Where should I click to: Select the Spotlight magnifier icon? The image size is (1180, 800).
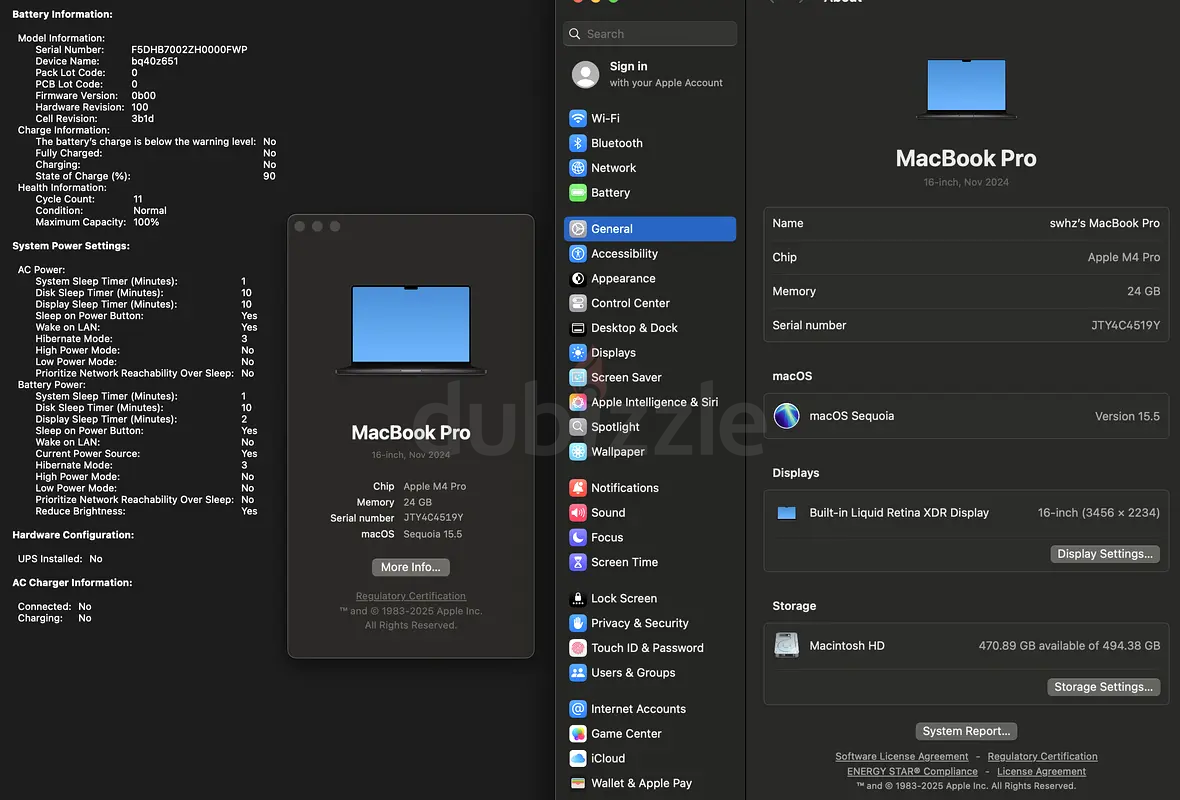[577, 427]
